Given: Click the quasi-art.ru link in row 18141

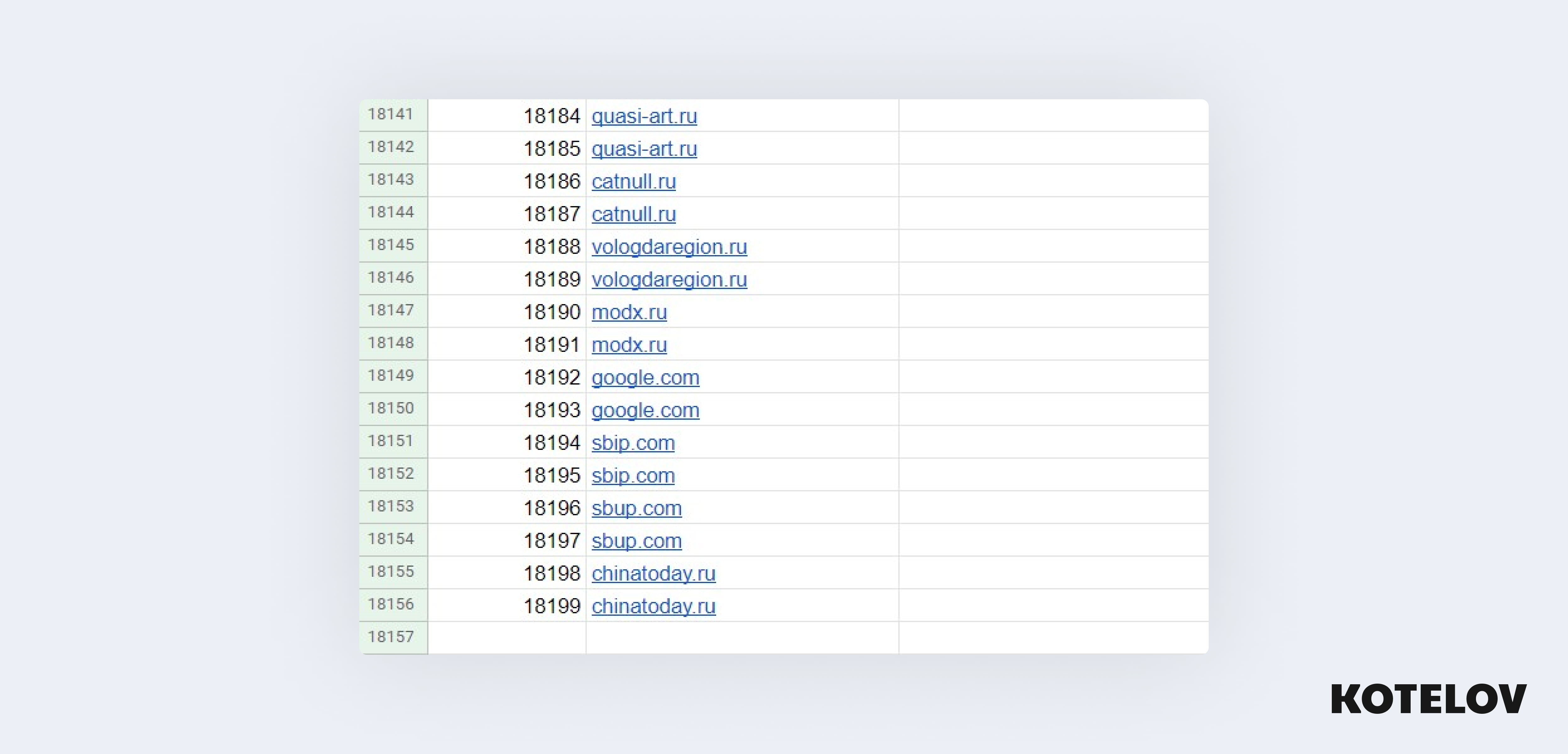Looking at the screenshot, I should (x=644, y=116).
